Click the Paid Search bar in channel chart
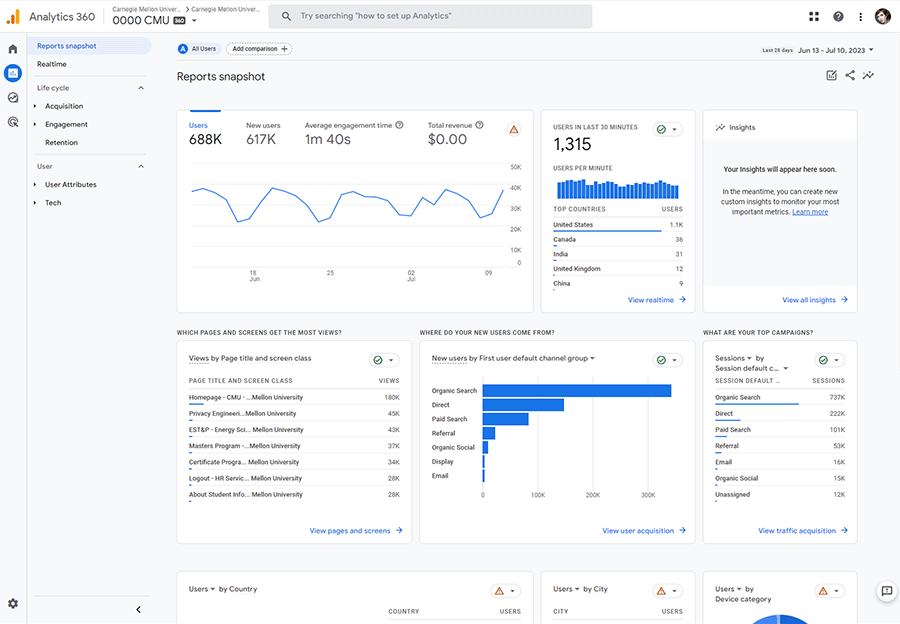 click(x=506, y=419)
